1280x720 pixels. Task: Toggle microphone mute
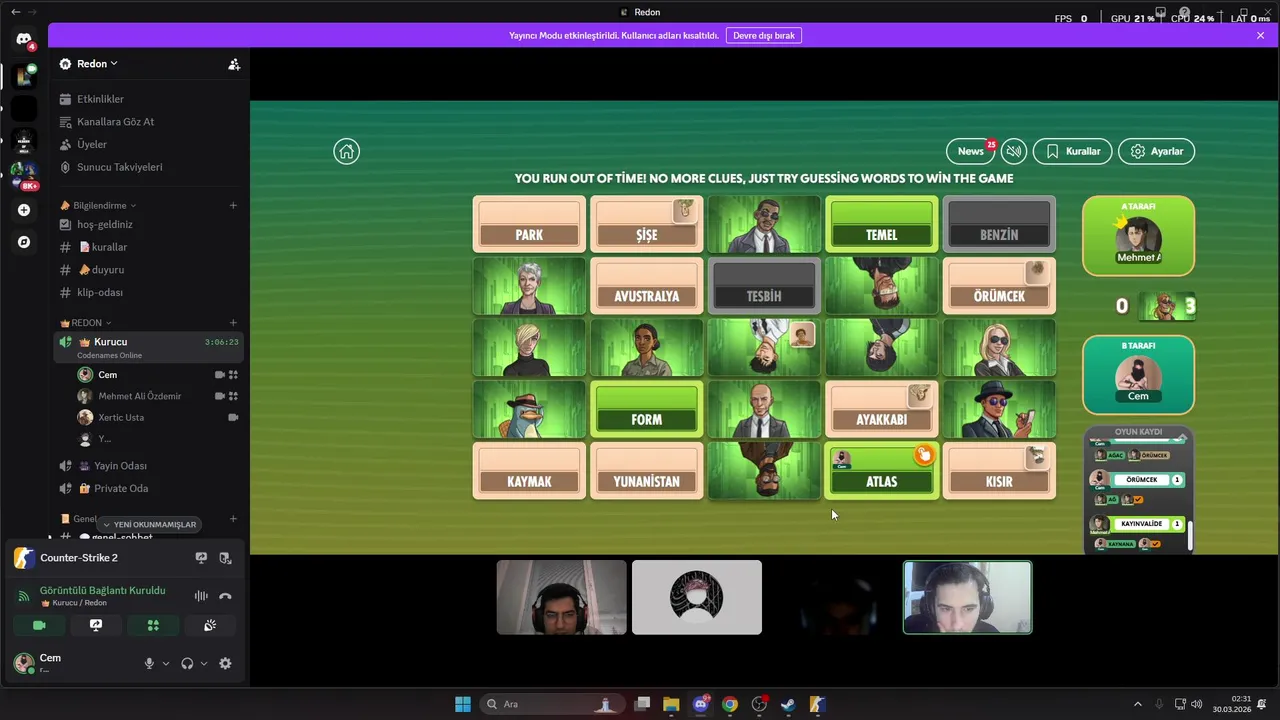point(150,663)
